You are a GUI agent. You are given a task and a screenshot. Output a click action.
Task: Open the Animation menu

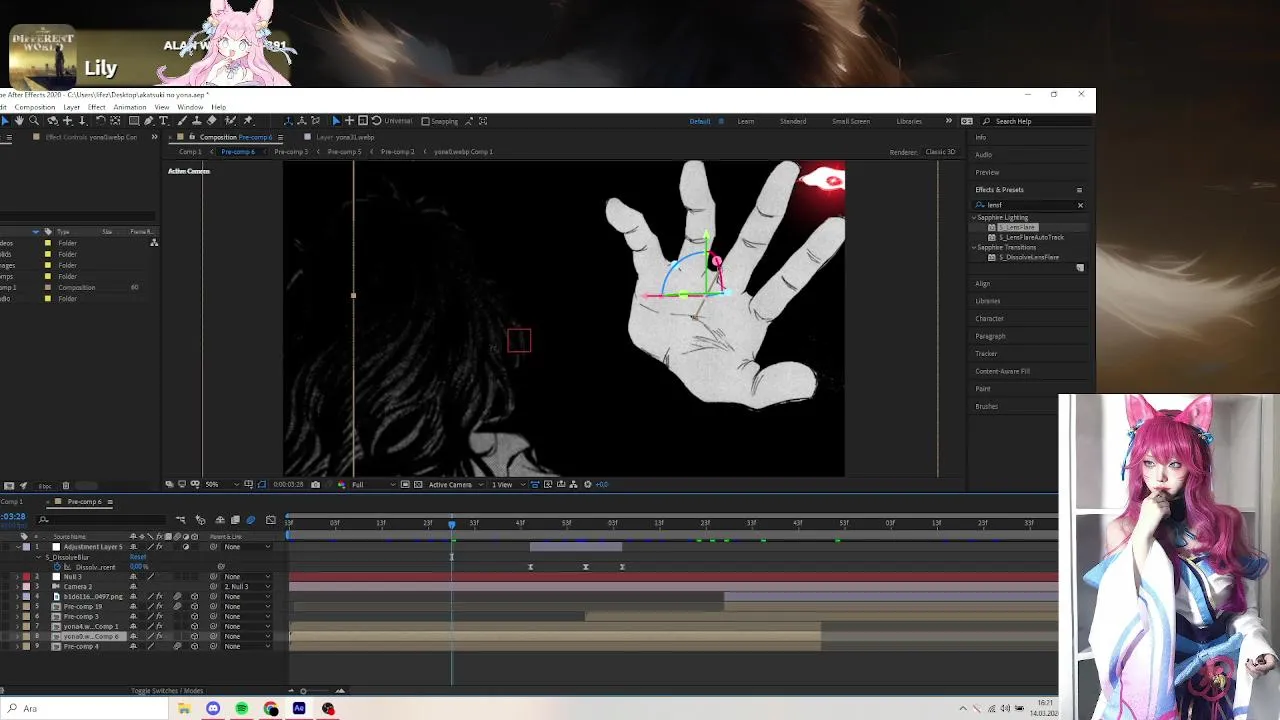[130, 107]
